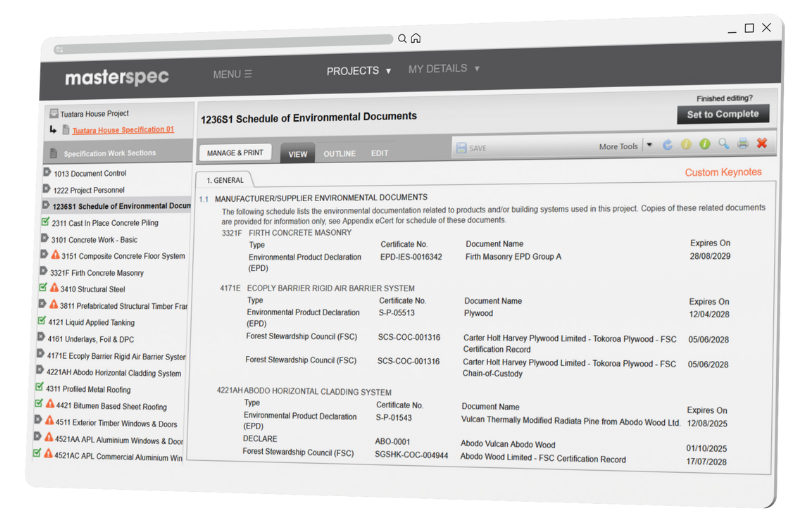Click the browser search magnifier icon
Viewport: 810px width, 523px height.
pos(402,39)
